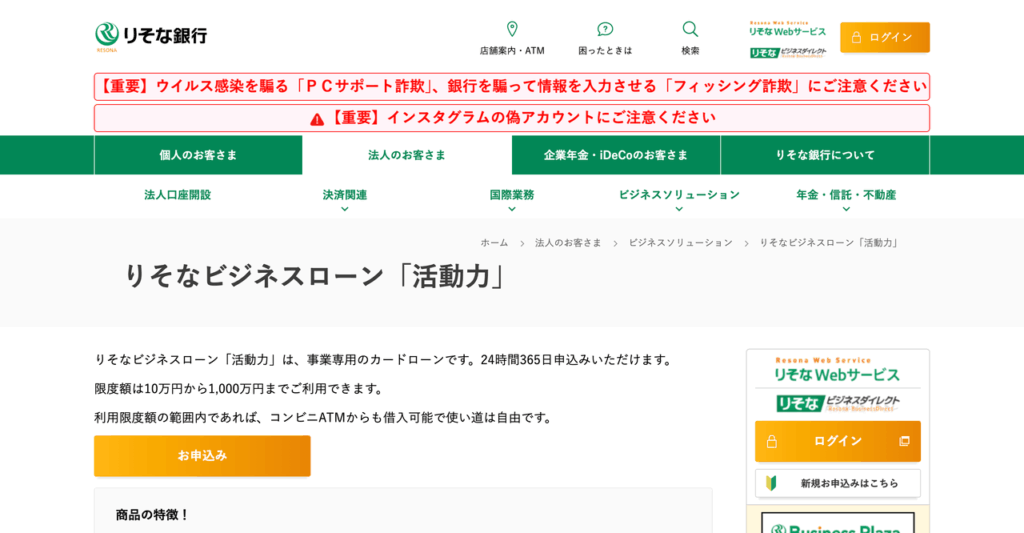Click the Business Plaza banner
Viewport: 1024px width, 533px height.
point(838,523)
